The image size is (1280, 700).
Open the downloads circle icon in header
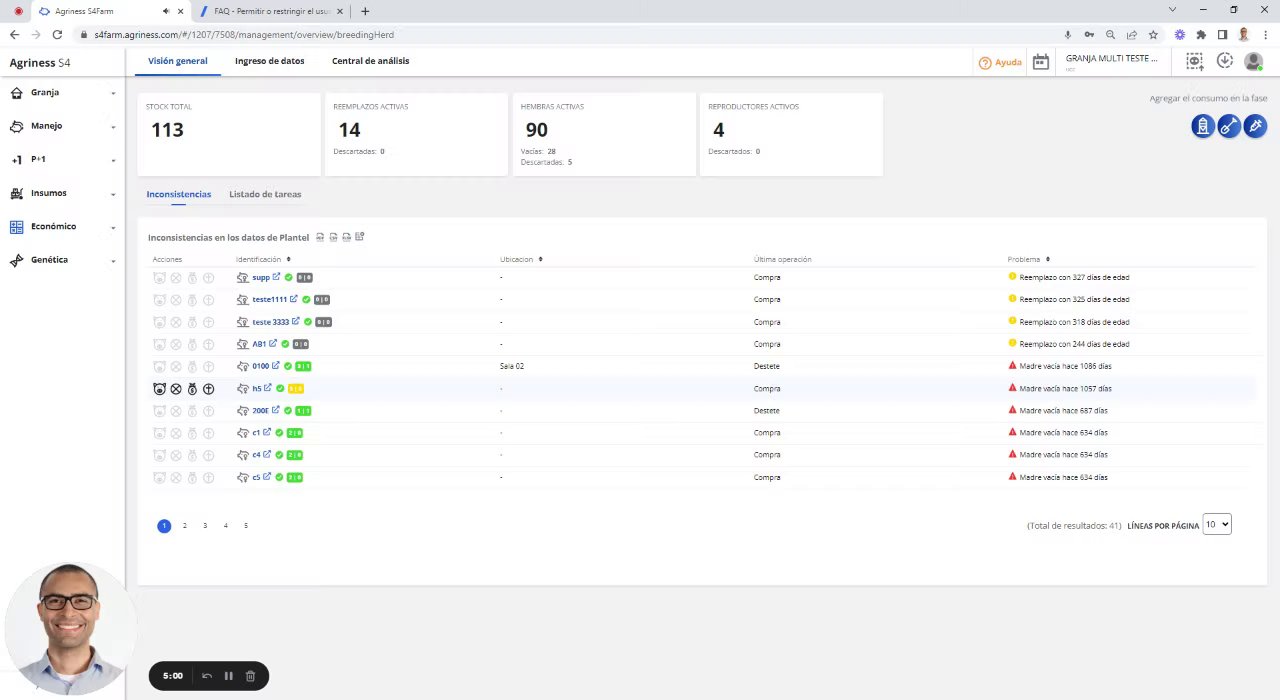[x=1224, y=61]
